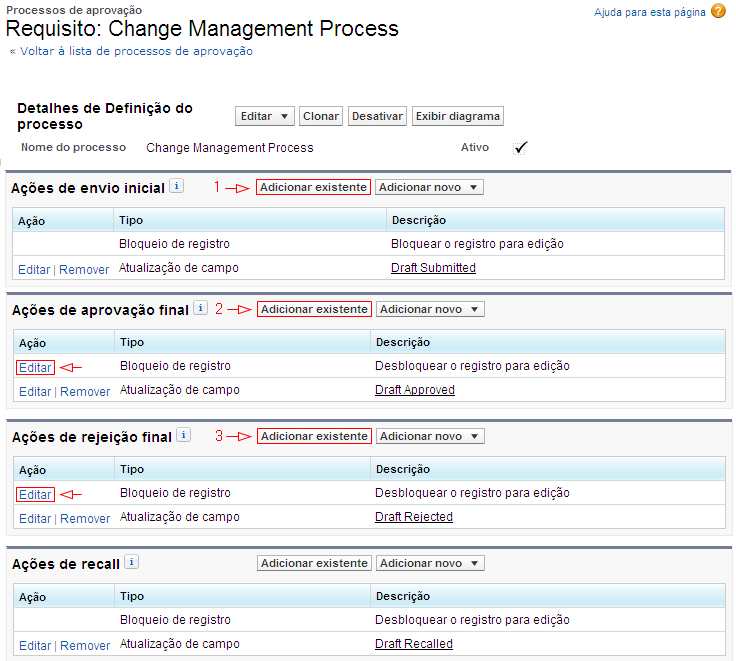Click Adicionar existente in recall section

pos(314,563)
